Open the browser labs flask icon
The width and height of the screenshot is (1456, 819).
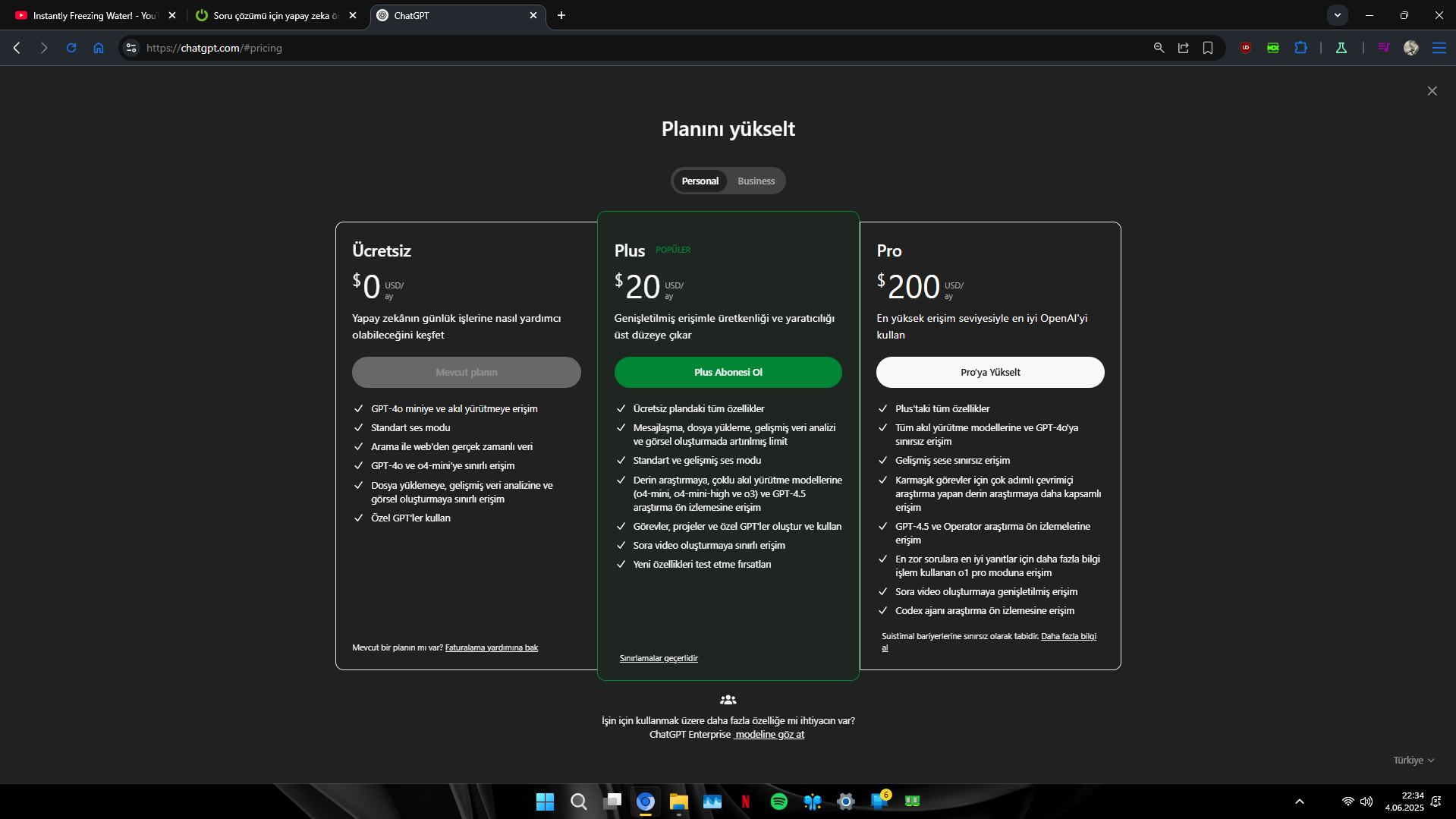pos(1341,48)
